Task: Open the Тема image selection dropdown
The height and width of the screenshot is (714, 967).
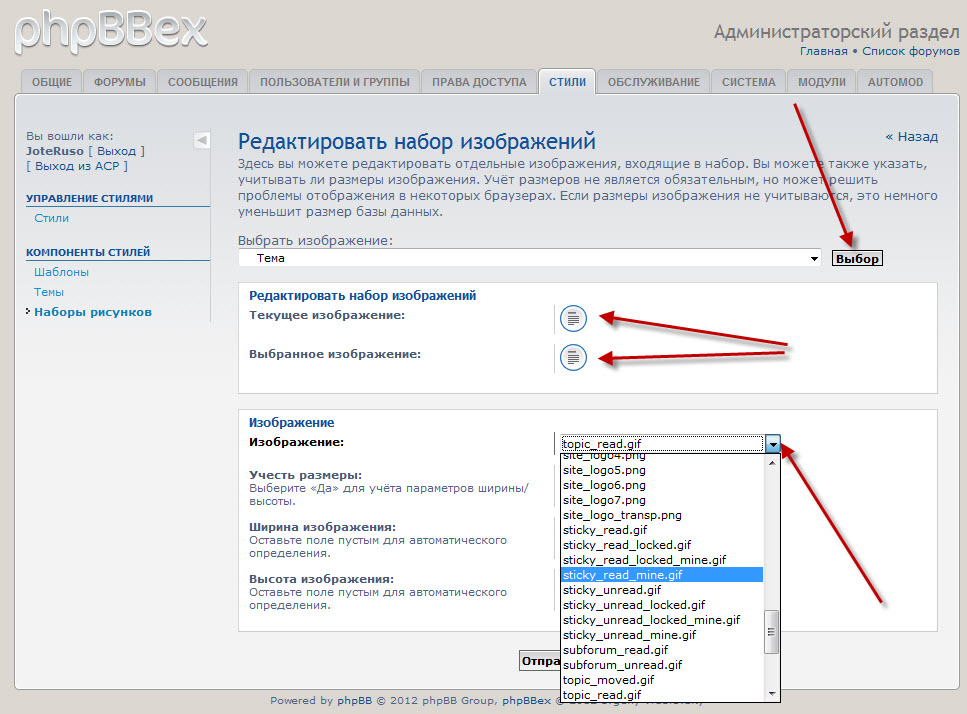Action: tap(530, 258)
